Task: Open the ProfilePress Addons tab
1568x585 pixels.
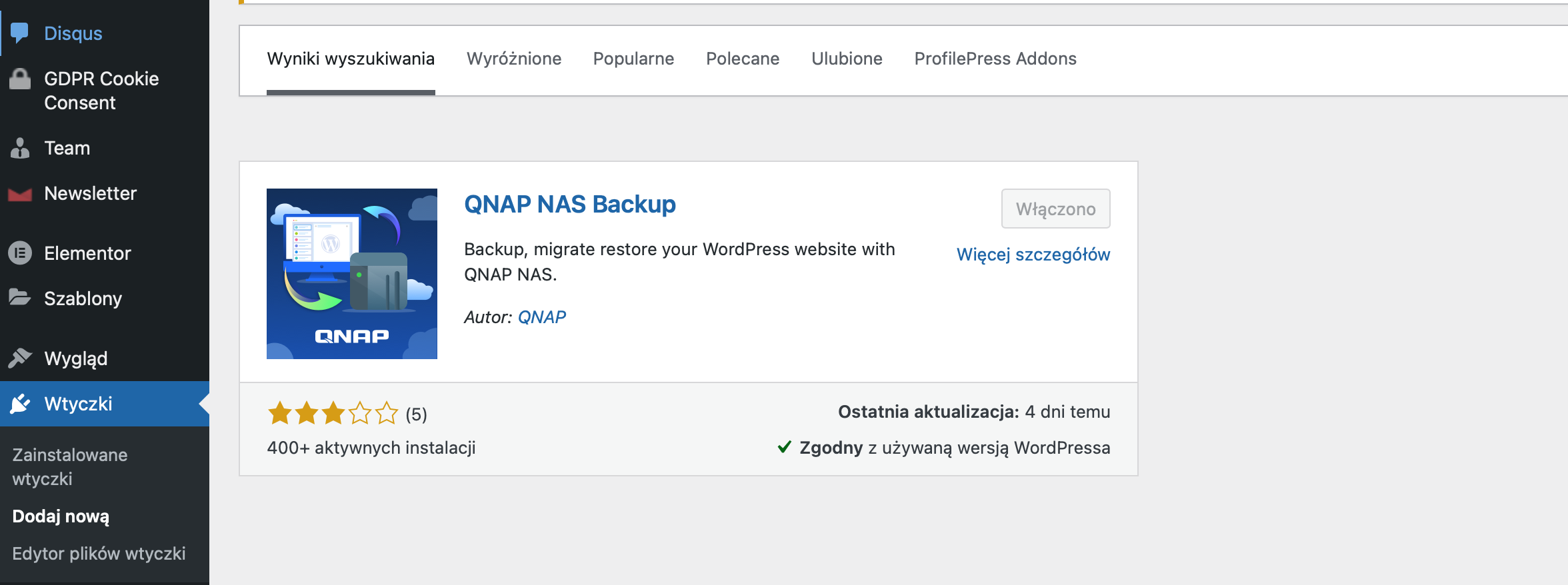Action: coord(995,59)
